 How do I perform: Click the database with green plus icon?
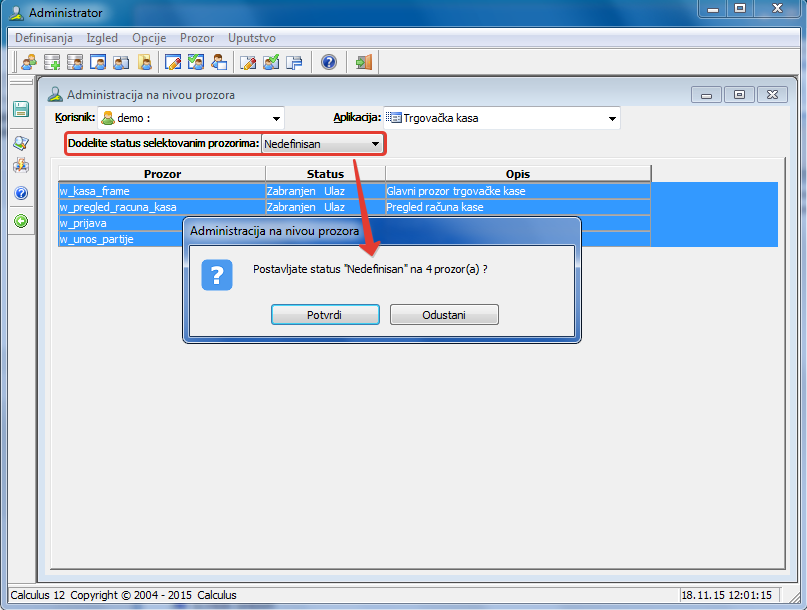coord(52,62)
